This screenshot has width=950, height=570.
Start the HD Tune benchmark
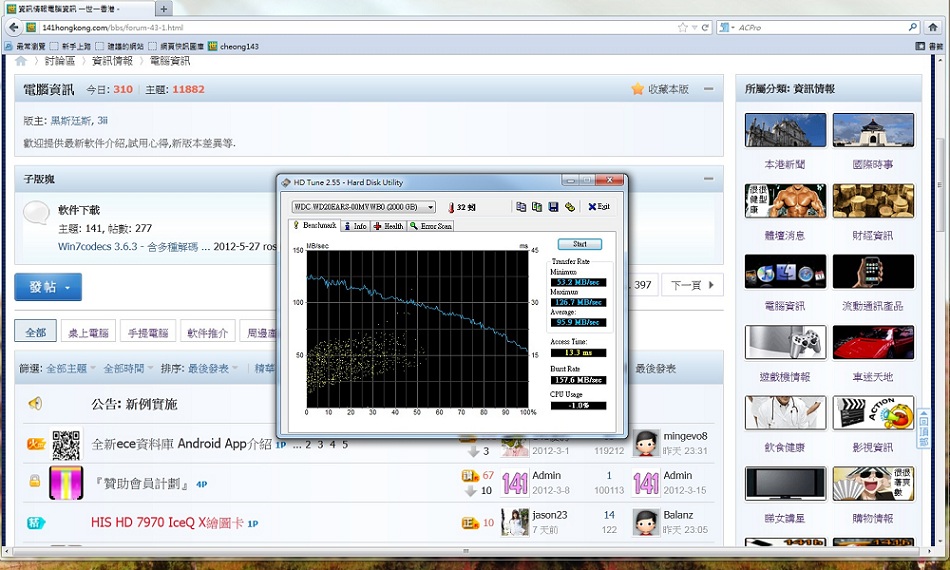point(579,244)
